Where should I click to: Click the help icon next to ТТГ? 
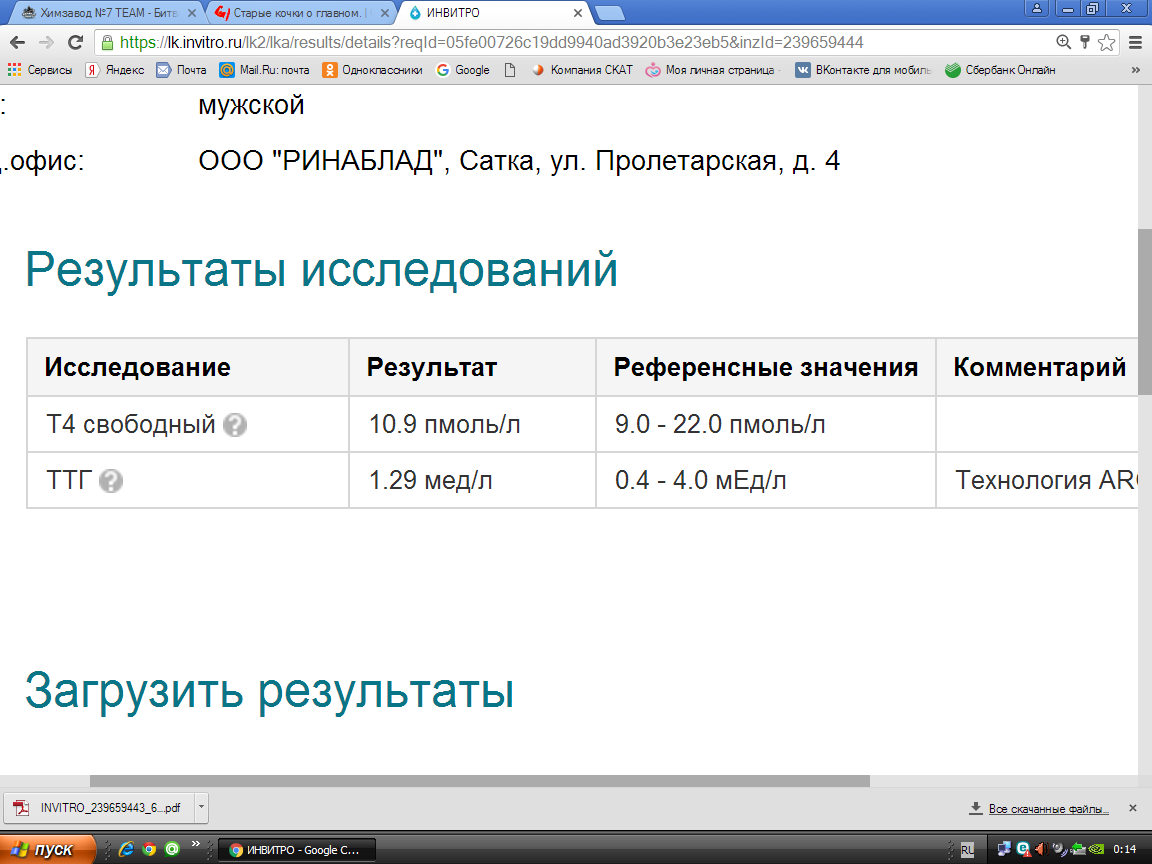pyautogui.click(x=111, y=480)
